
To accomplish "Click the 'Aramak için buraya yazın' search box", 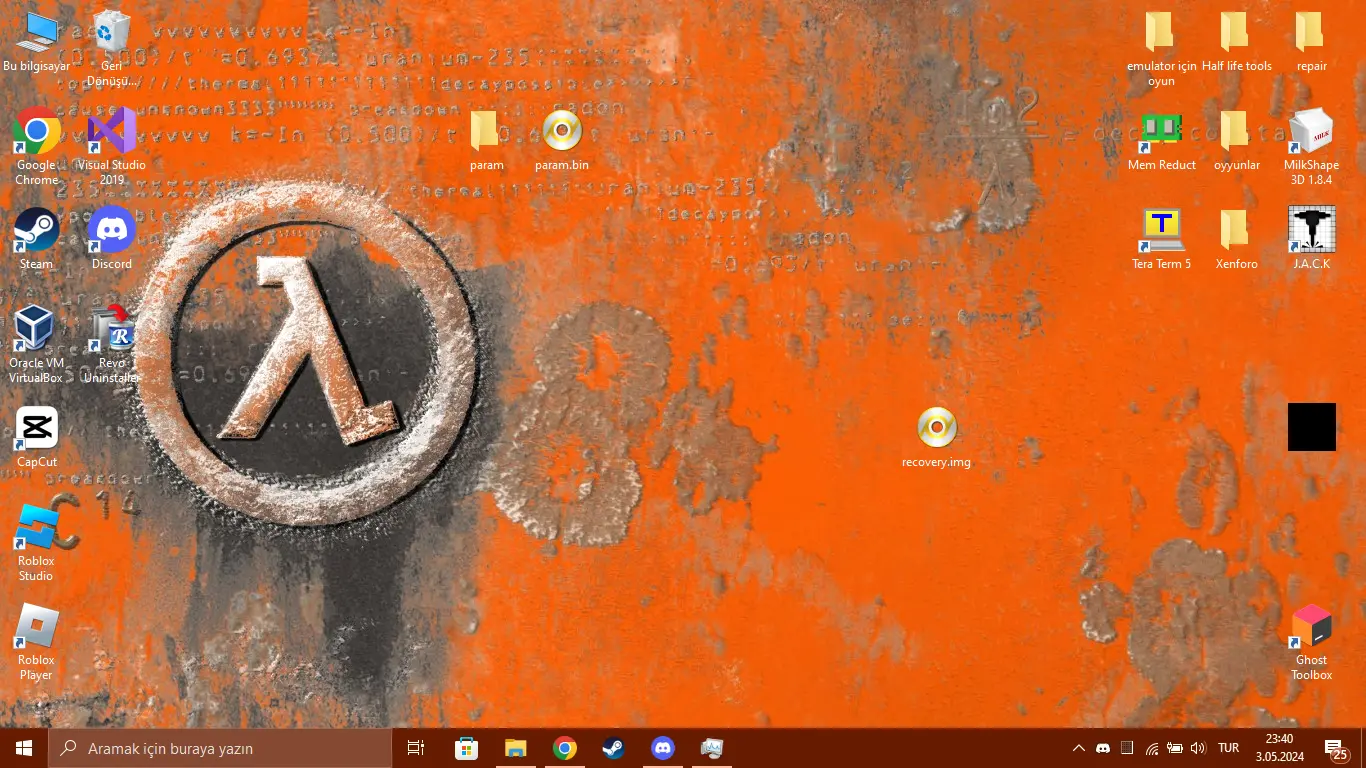I will point(220,748).
